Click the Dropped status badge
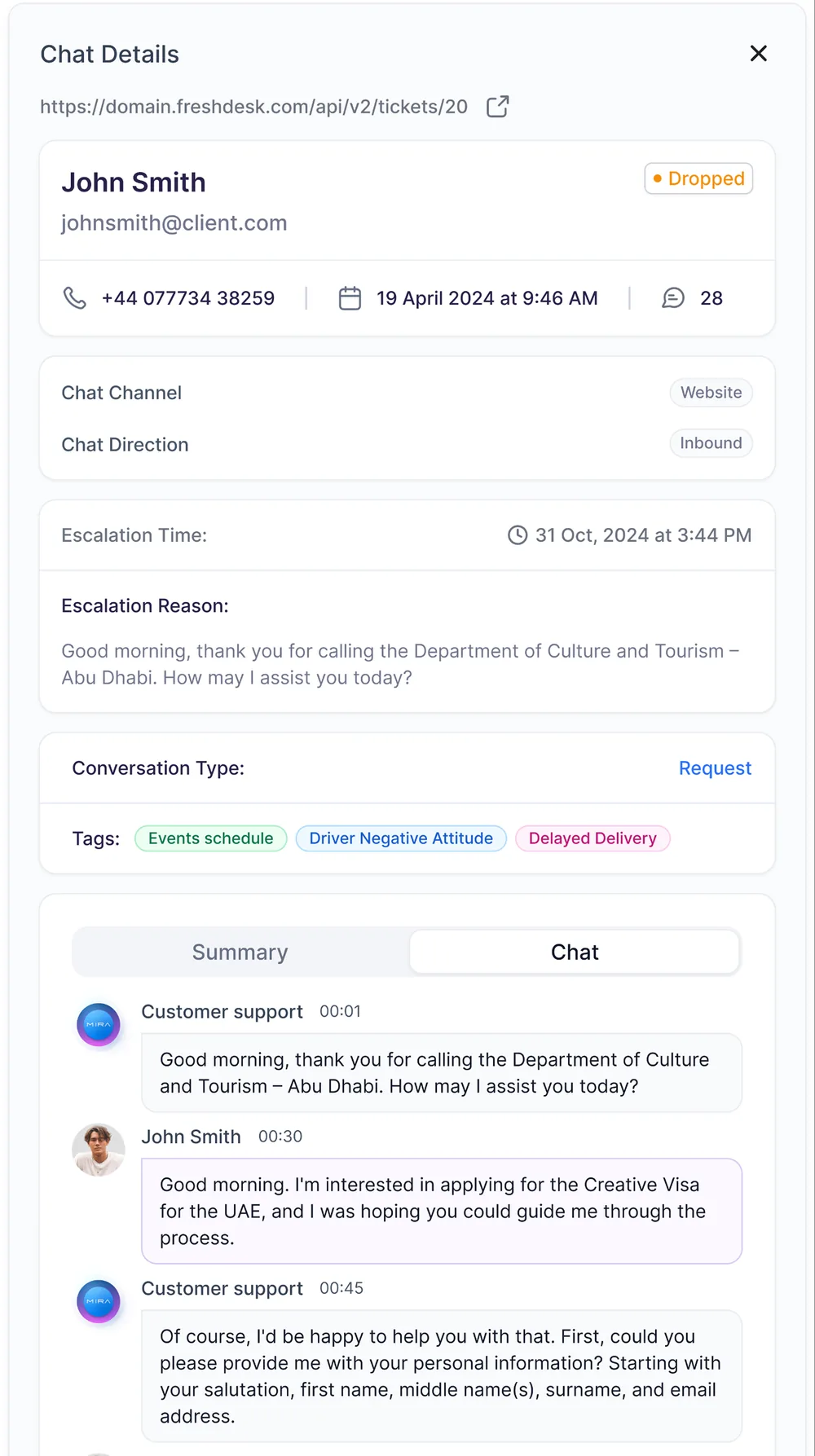Screen dimensions: 815x1456 pos(698,178)
